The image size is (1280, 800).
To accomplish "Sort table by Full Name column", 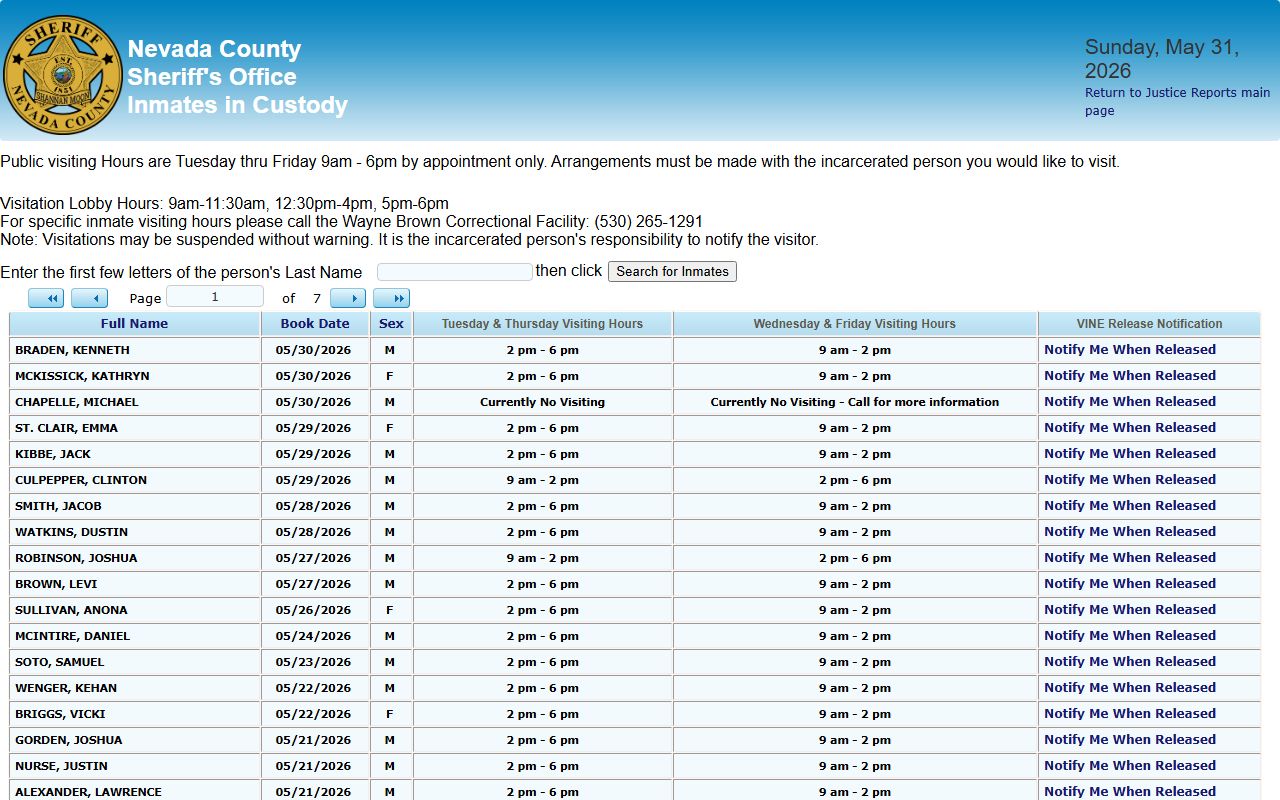I will click(134, 324).
